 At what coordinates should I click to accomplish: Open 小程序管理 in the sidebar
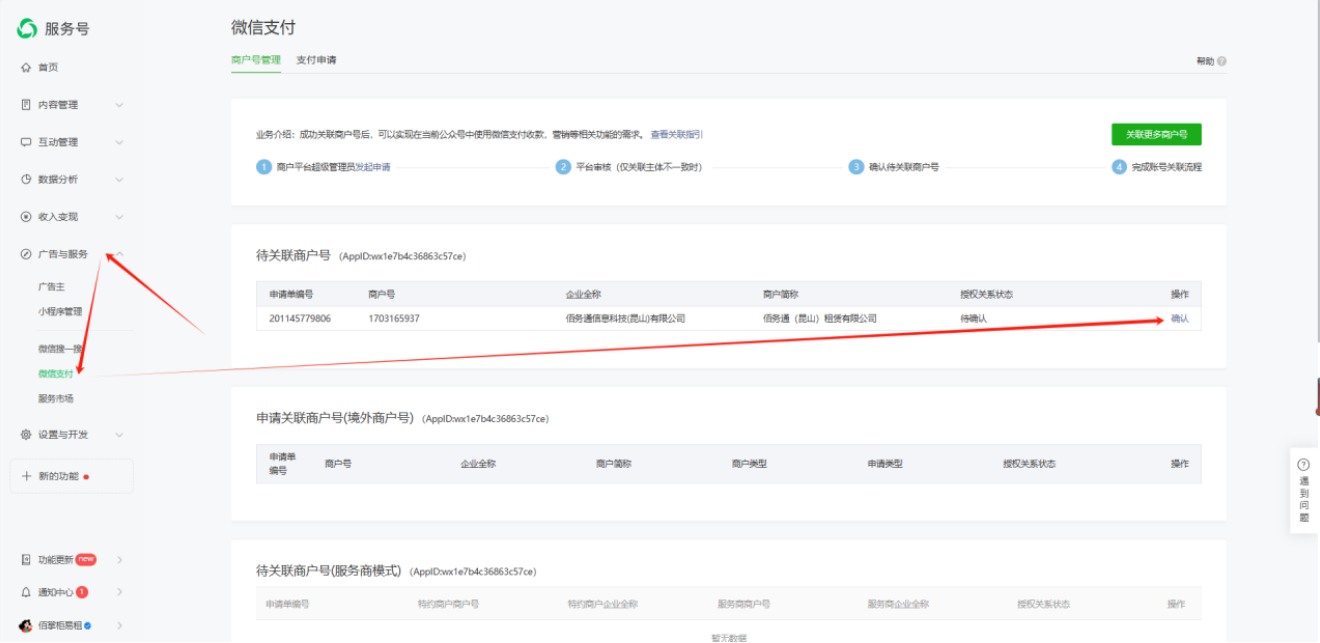pos(60,312)
